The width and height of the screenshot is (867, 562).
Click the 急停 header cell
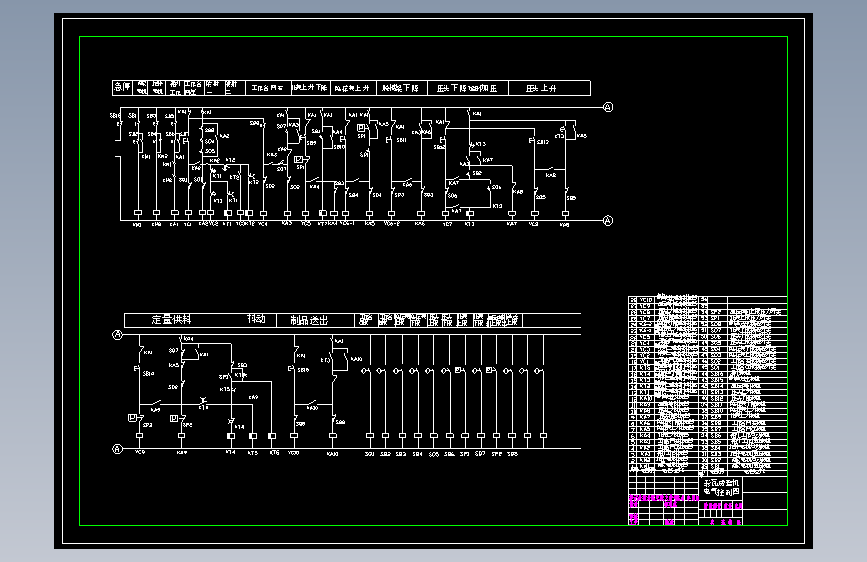click(x=122, y=87)
